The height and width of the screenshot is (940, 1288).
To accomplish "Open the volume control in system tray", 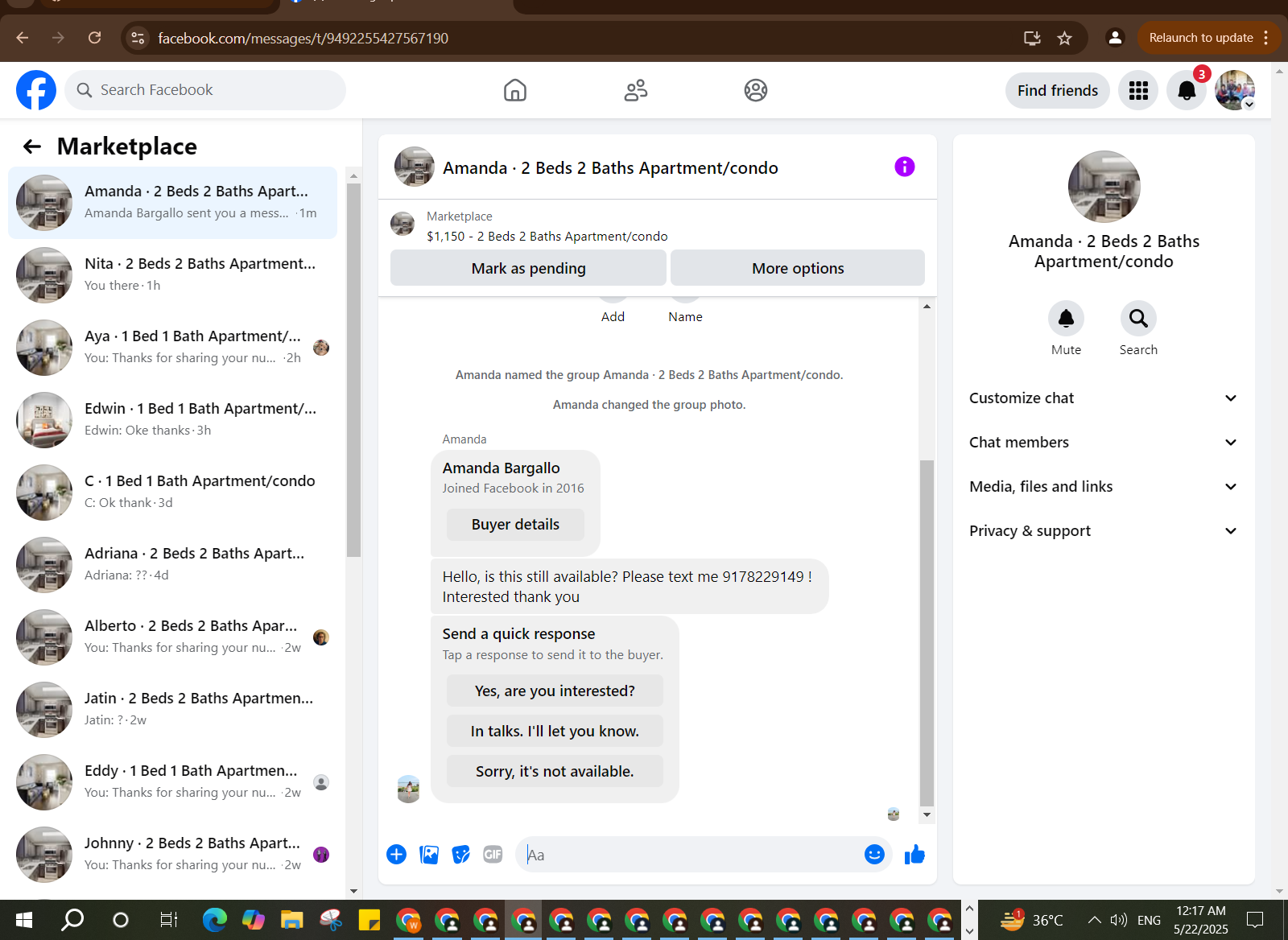I will click(1118, 920).
